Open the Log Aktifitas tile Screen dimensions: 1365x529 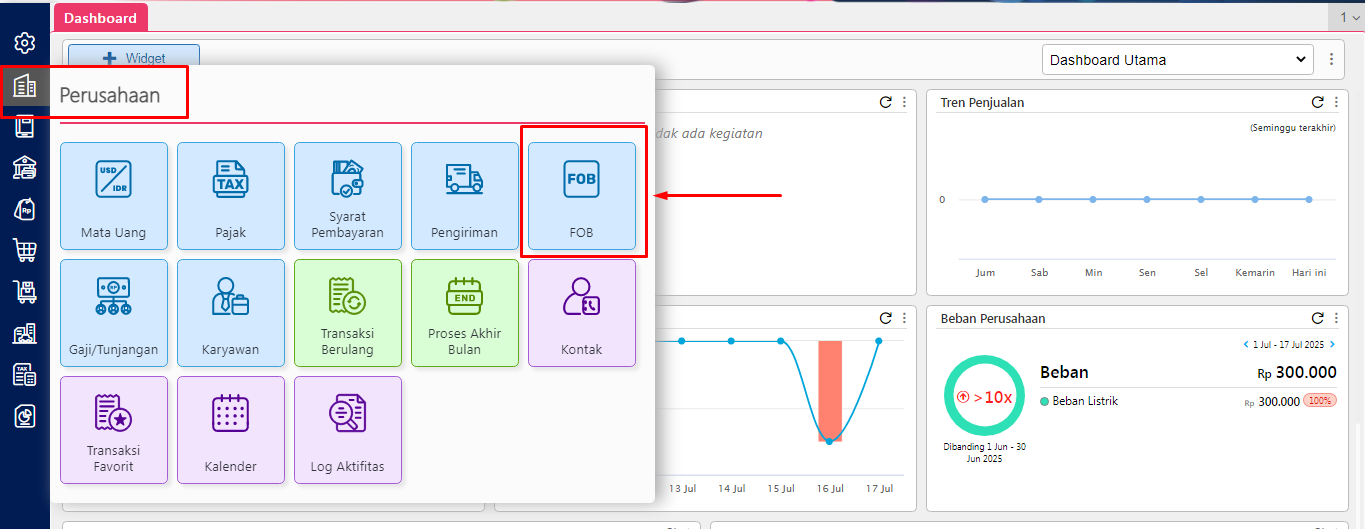pyautogui.click(x=348, y=430)
